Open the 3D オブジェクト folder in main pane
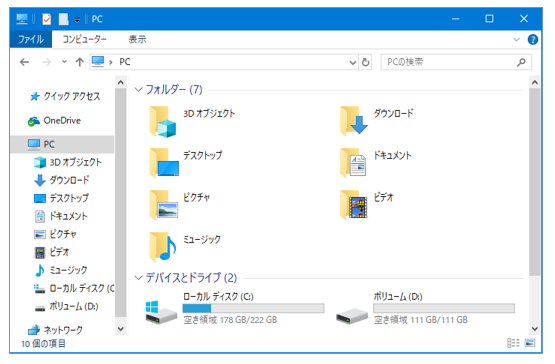 click(x=192, y=121)
